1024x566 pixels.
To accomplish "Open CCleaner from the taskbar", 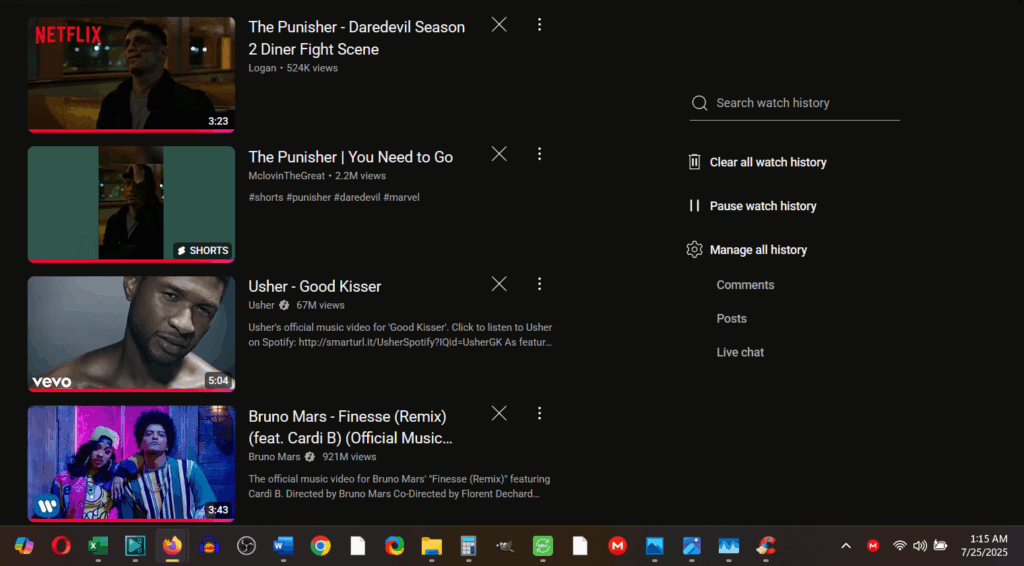I will 766,546.
